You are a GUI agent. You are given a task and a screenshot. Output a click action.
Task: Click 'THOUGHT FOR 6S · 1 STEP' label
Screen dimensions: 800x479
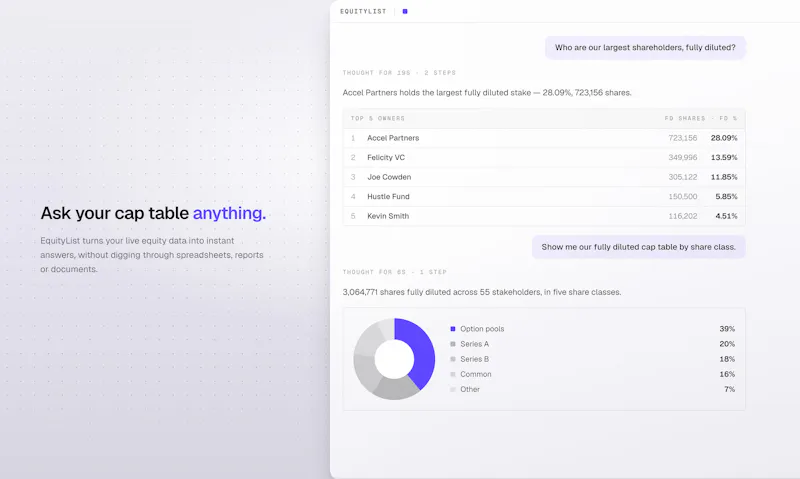(394, 272)
